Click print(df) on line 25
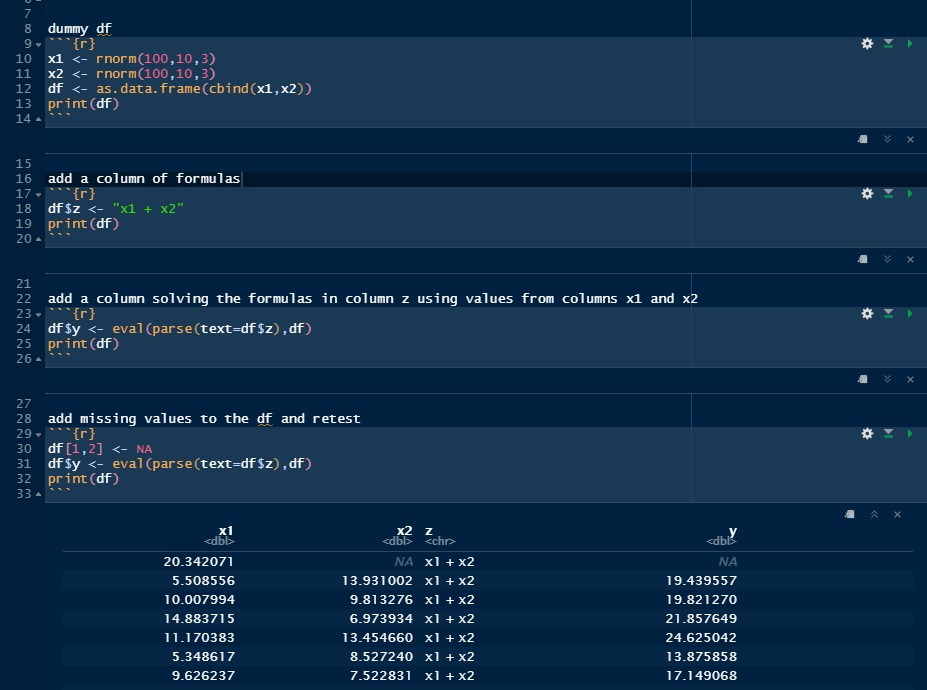This screenshot has width=927, height=690. point(83,344)
